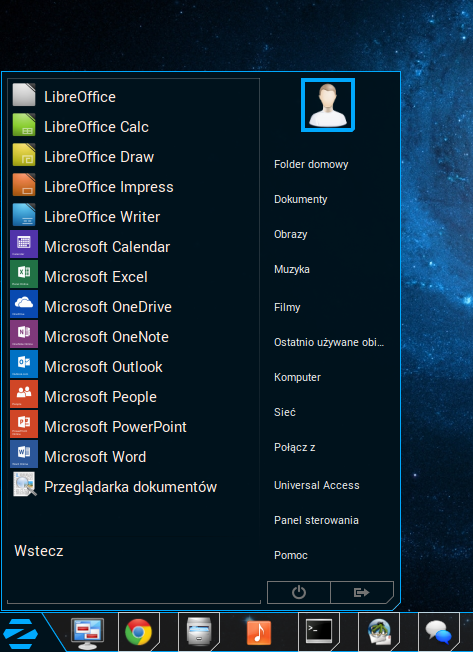Open Panel sterowania
The image size is (473, 652).
(x=316, y=520)
